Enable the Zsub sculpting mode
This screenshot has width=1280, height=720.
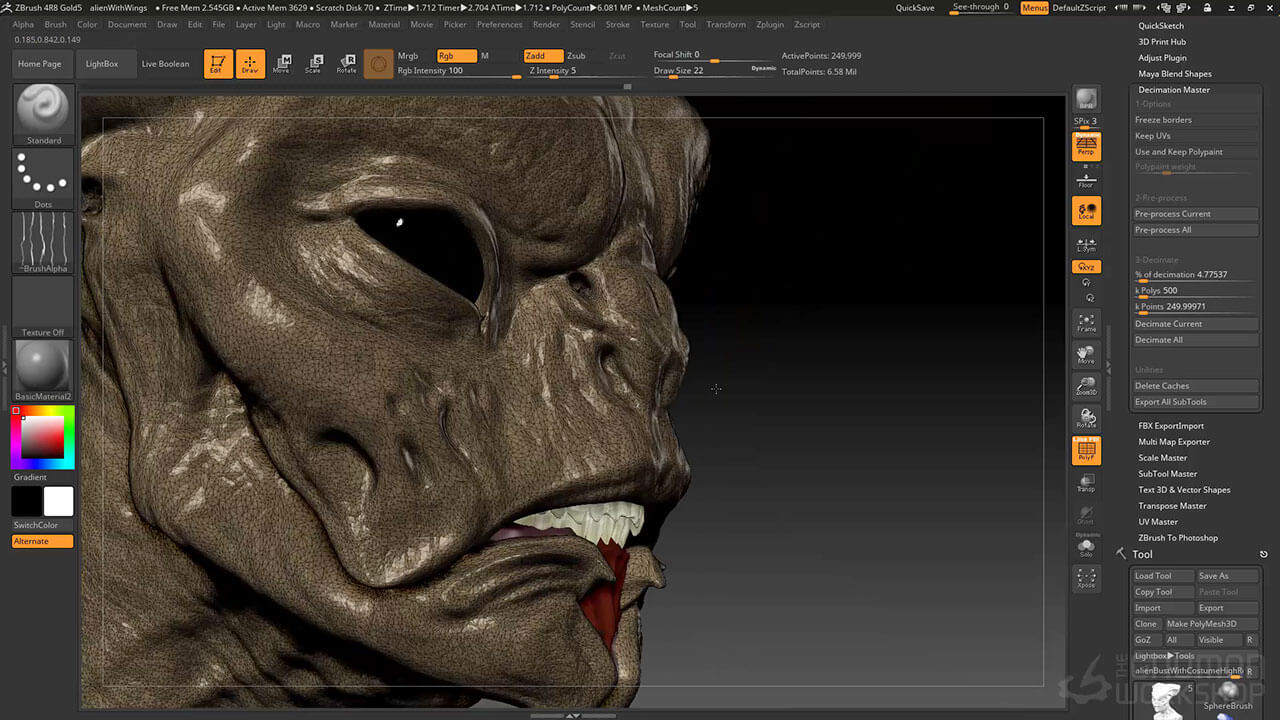click(577, 56)
